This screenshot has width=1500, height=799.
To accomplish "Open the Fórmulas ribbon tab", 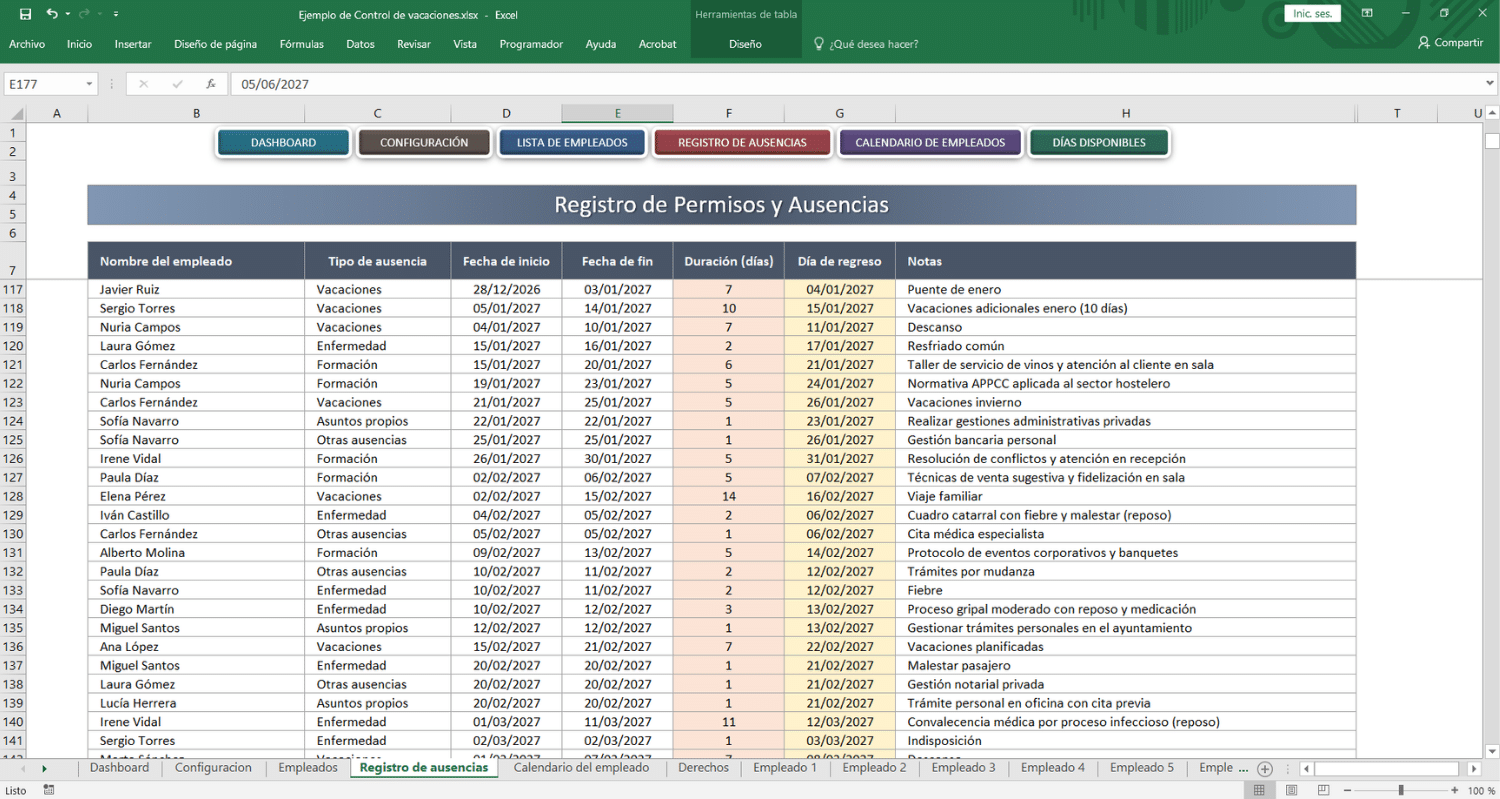I will point(301,44).
